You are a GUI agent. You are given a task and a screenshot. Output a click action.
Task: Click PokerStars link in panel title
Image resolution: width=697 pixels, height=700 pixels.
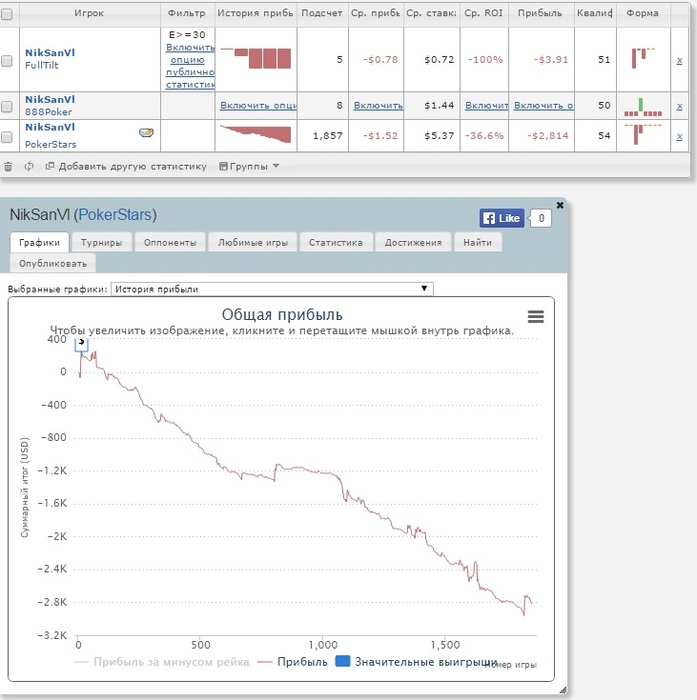pos(115,215)
